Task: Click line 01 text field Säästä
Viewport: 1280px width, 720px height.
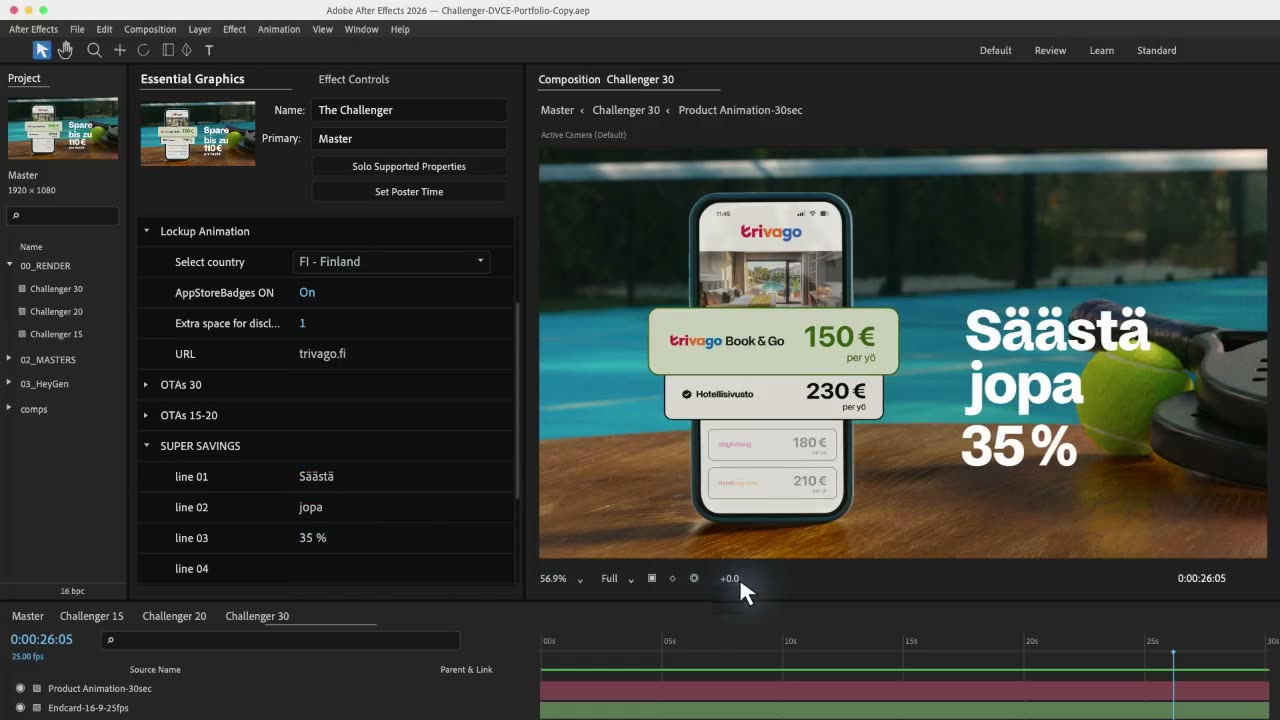Action: point(316,477)
